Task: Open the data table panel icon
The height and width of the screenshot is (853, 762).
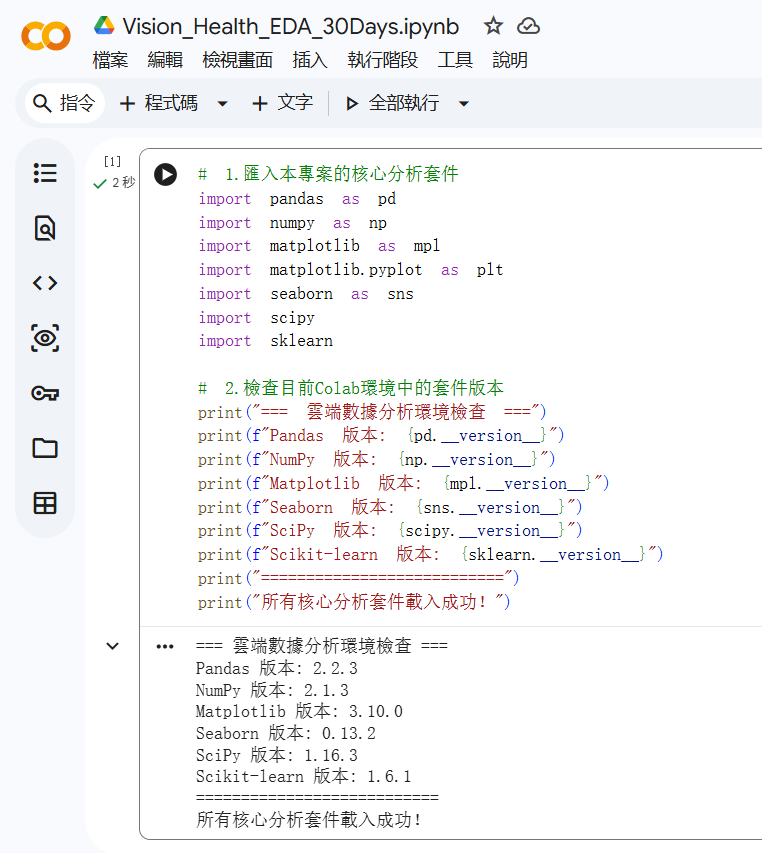Action: coord(45,503)
